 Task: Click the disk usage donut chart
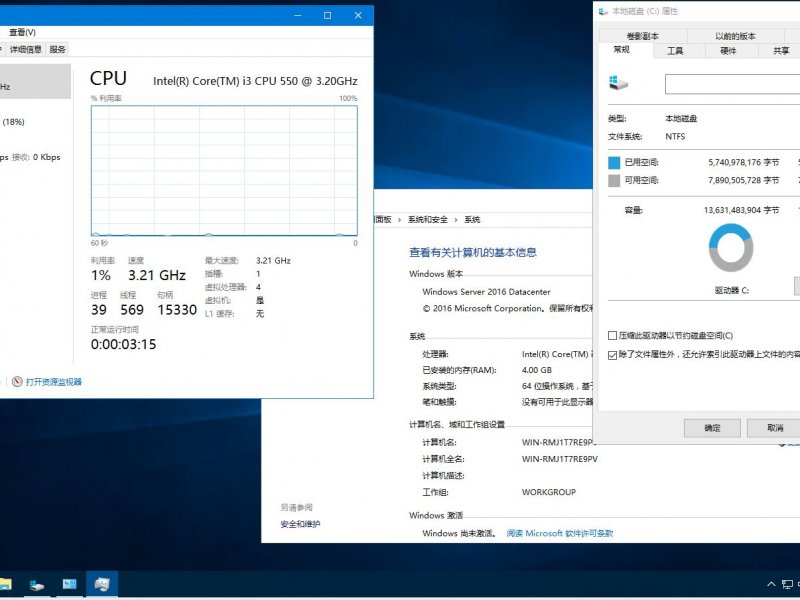tap(731, 248)
